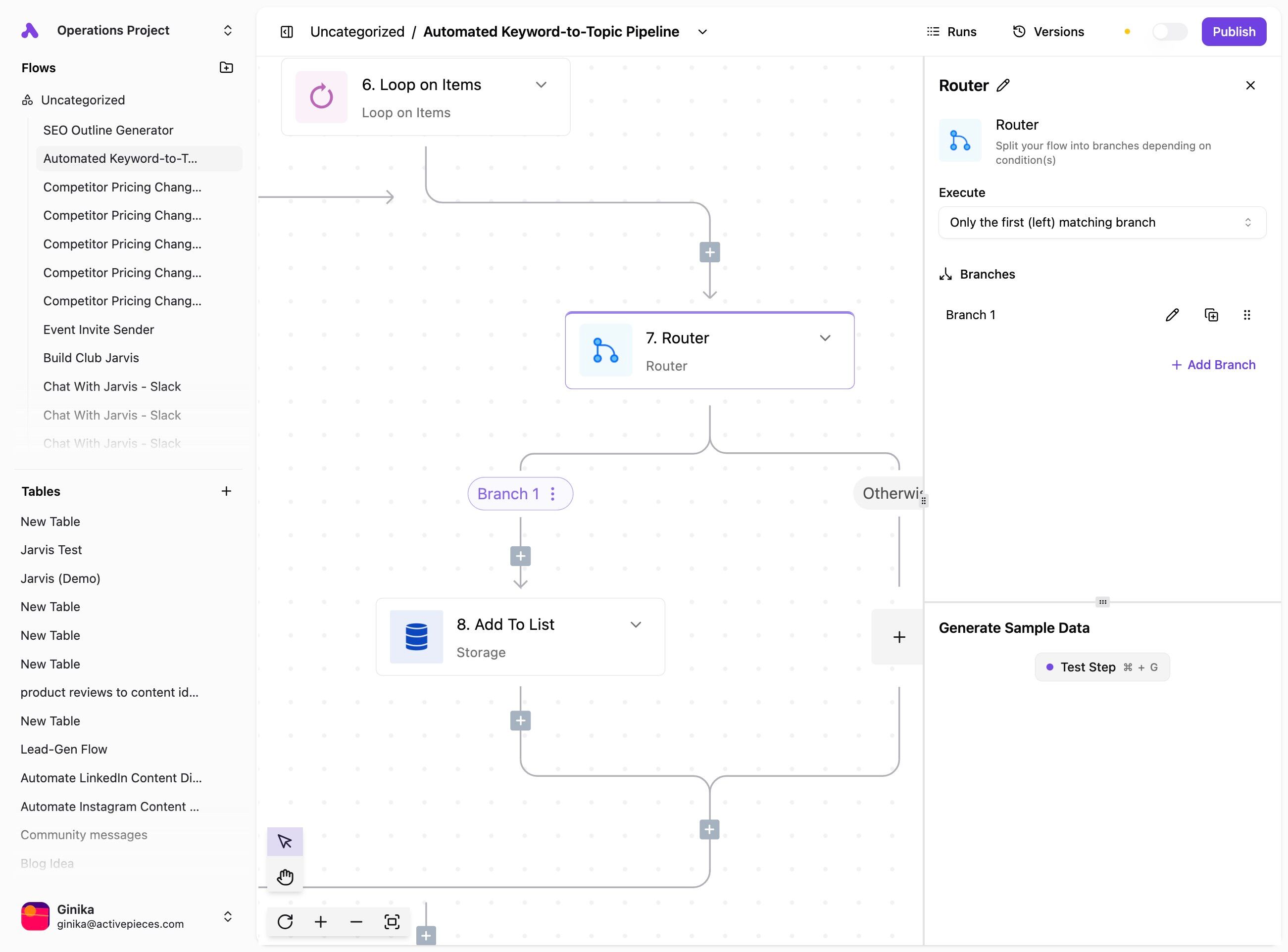
Task: Toggle the flow enabled switch near Publish
Action: (1169, 32)
